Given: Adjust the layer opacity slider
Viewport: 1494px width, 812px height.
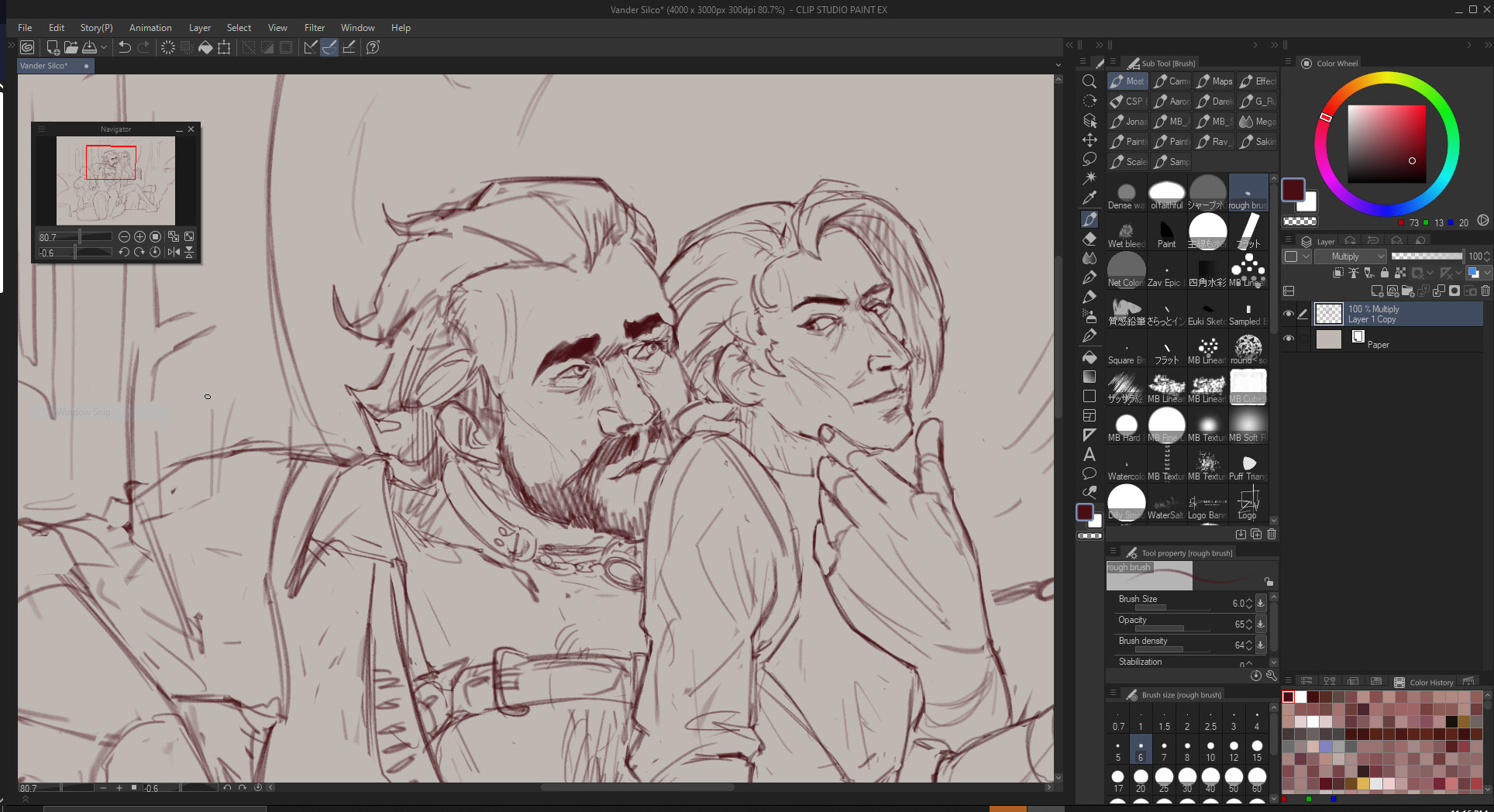Looking at the screenshot, I should 1427,256.
